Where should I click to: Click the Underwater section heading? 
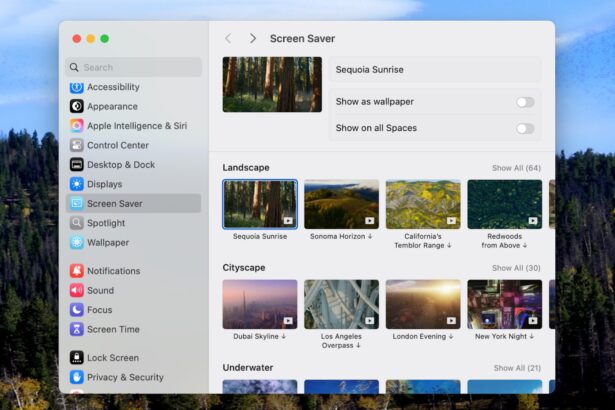pos(248,368)
